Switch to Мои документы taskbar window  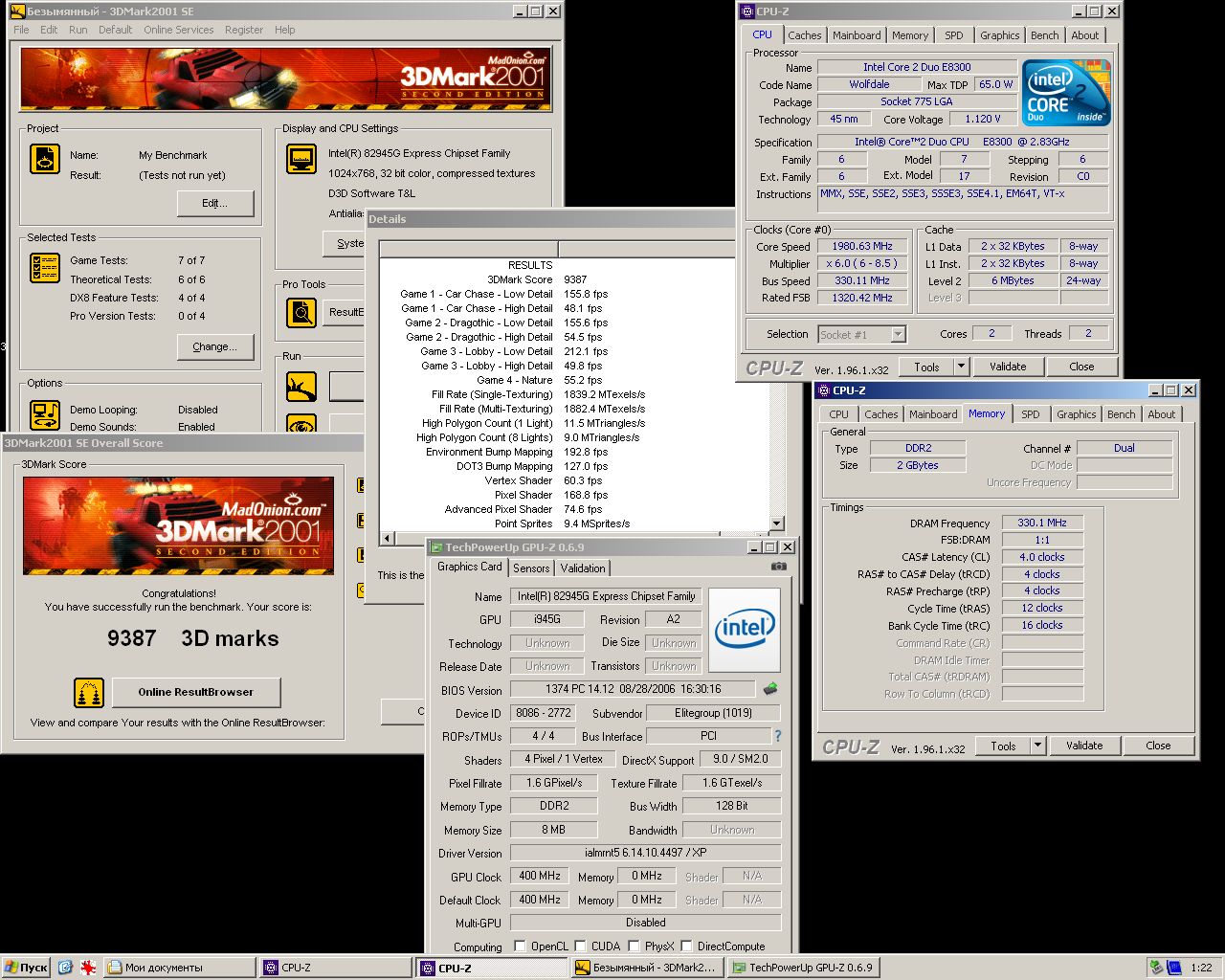179,968
